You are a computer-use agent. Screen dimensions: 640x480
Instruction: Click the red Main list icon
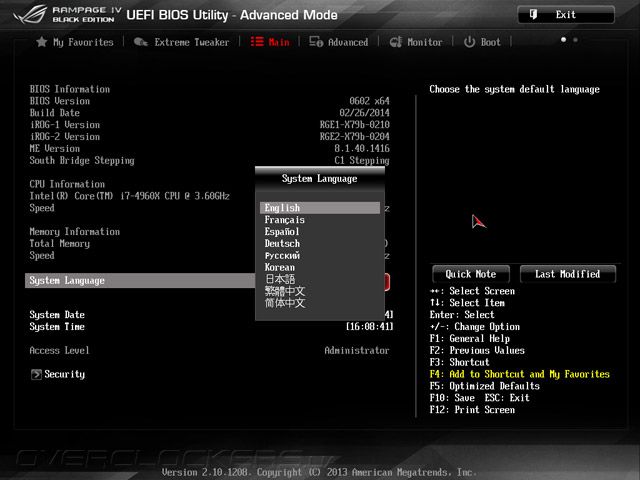point(257,42)
